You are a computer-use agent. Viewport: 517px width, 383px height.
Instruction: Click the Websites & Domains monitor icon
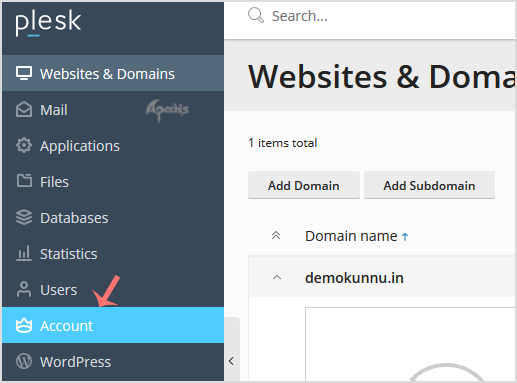(x=24, y=73)
